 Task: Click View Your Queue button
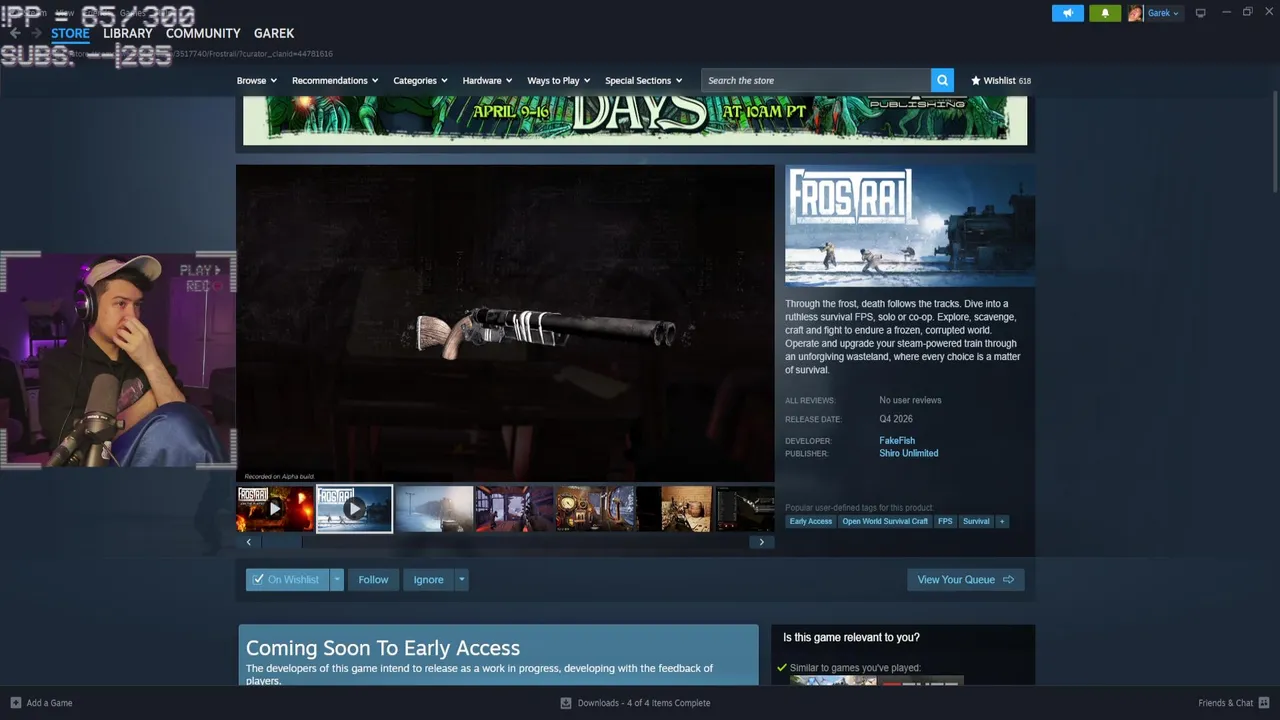point(965,580)
